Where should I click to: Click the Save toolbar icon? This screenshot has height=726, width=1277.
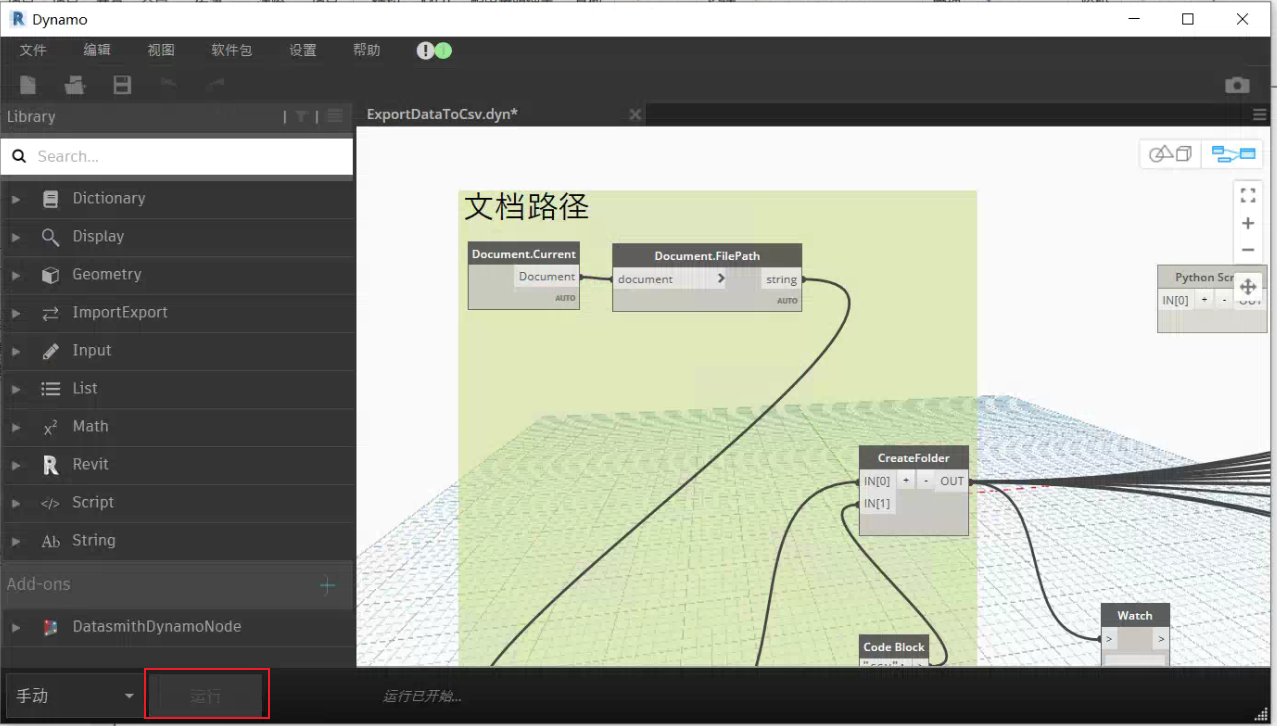[x=122, y=85]
